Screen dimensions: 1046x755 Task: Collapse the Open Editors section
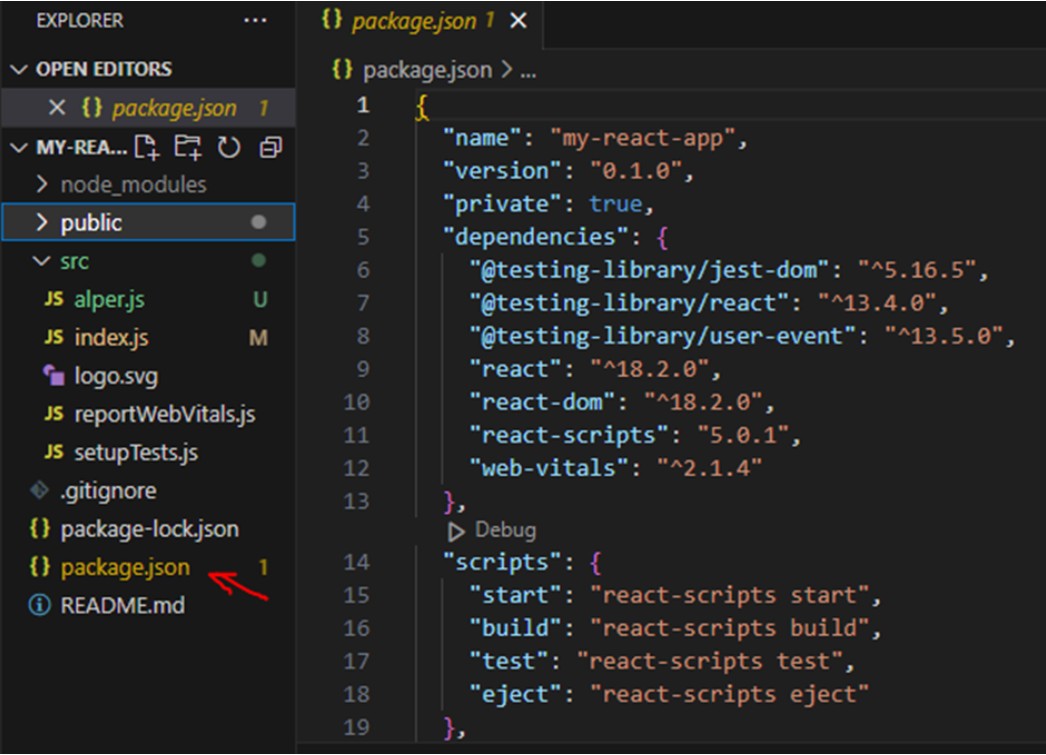[19, 69]
